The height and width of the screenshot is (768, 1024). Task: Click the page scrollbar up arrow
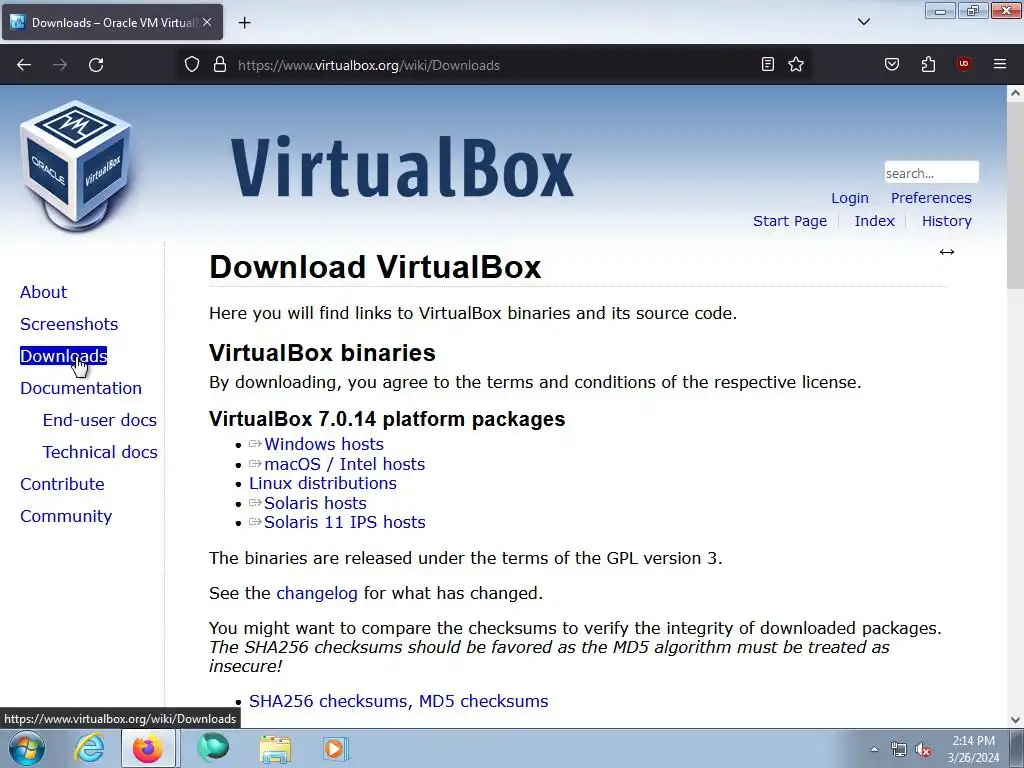pos(1015,93)
